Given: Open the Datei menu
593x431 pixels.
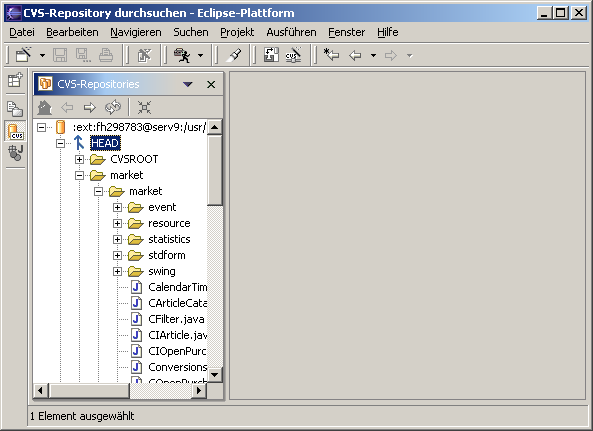Looking at the screenshot, I should click(x=22, y=33).
